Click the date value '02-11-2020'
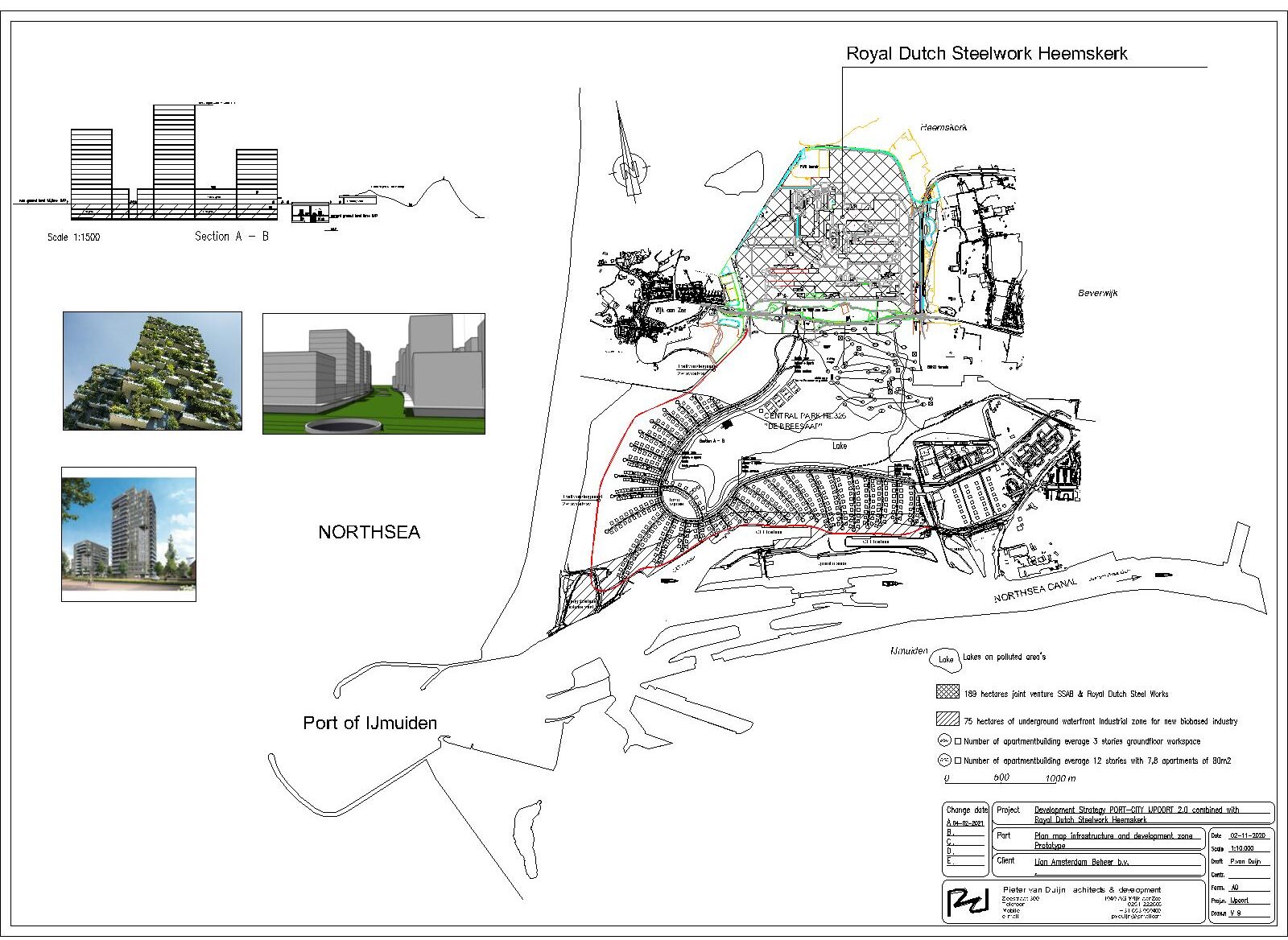 click(1247, 835)
